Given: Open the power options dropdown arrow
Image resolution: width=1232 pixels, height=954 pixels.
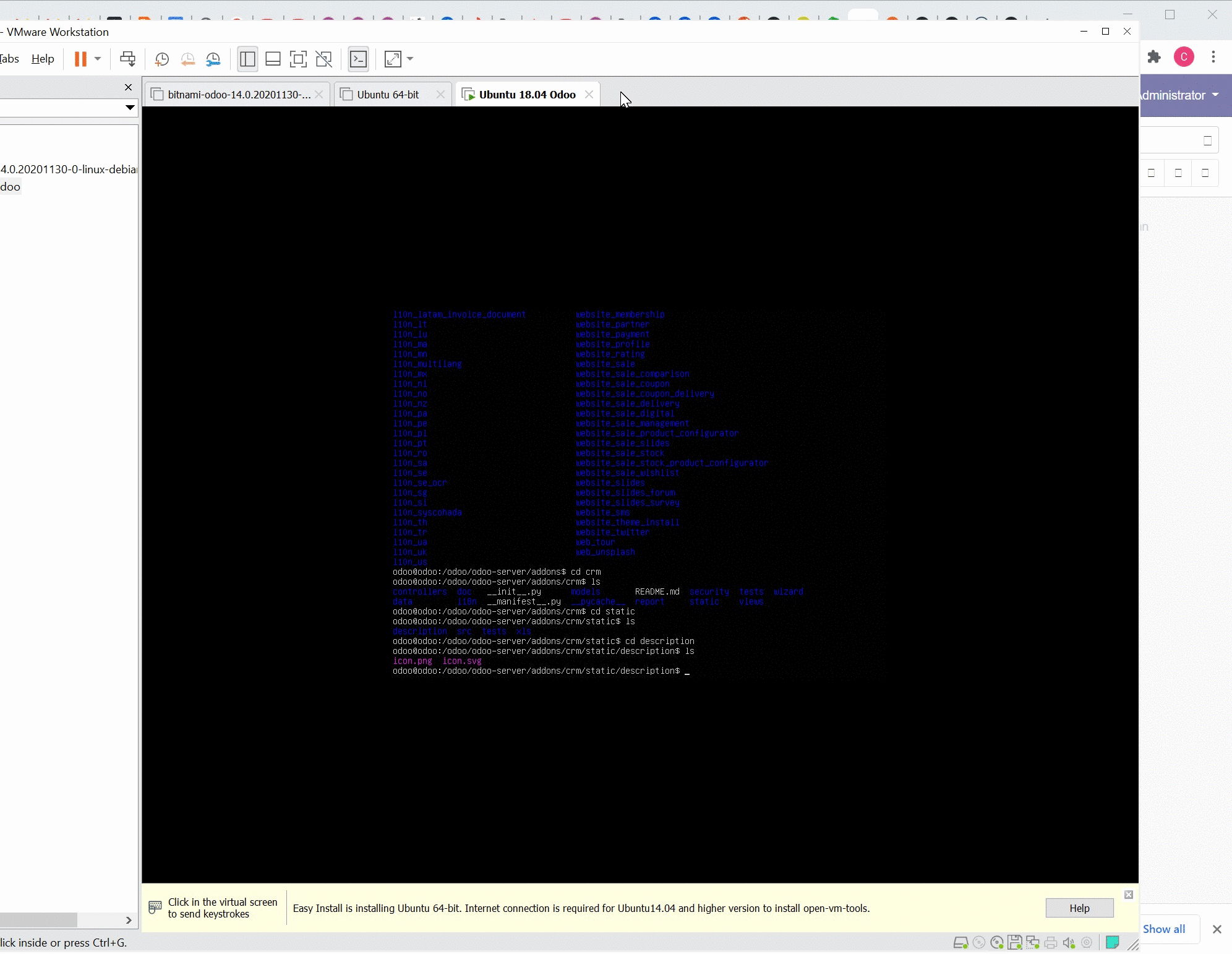Looking at the screenshot, I should [98, 59].
